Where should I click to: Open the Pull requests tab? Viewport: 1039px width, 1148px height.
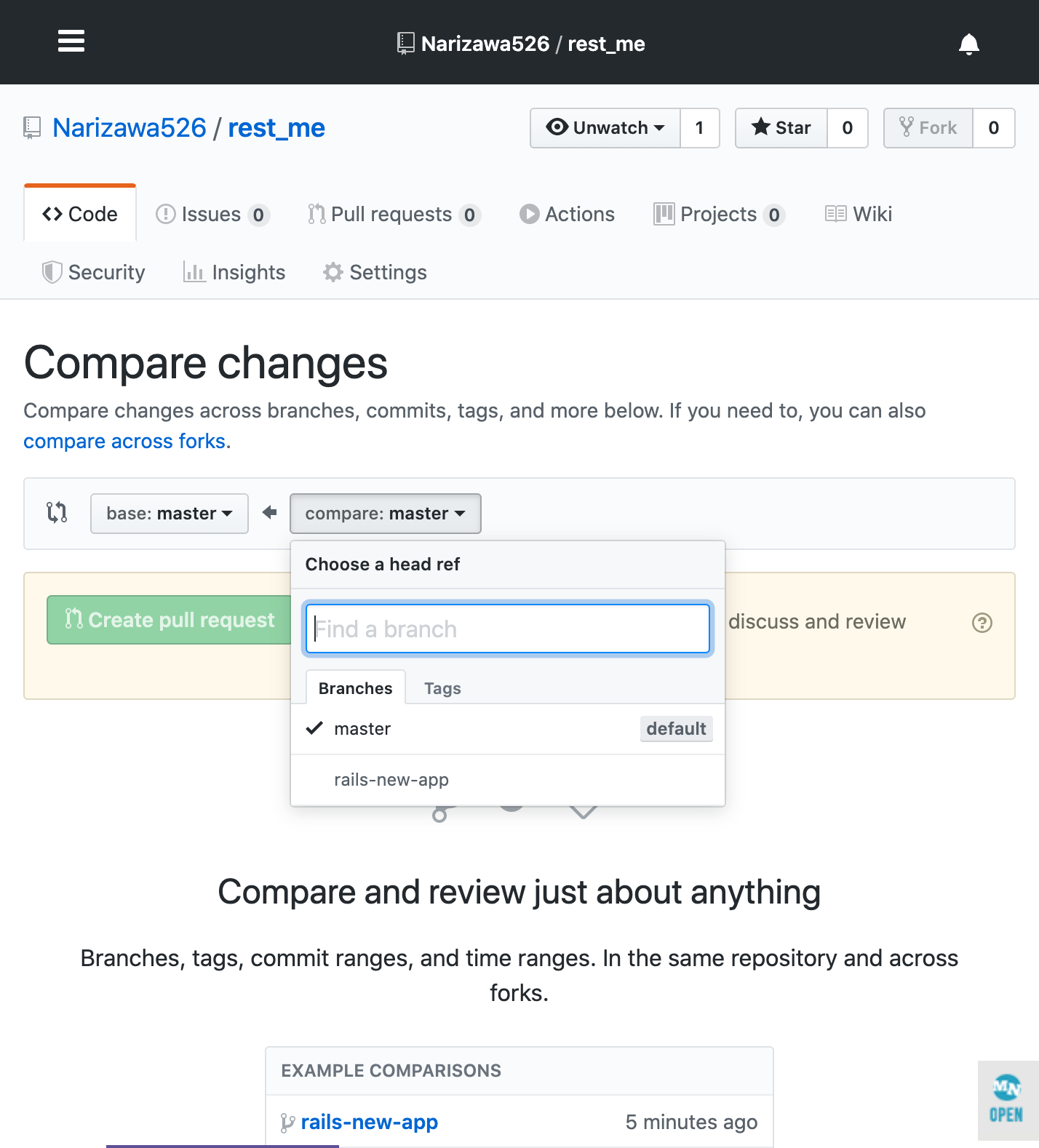click(x=394, y=214)
